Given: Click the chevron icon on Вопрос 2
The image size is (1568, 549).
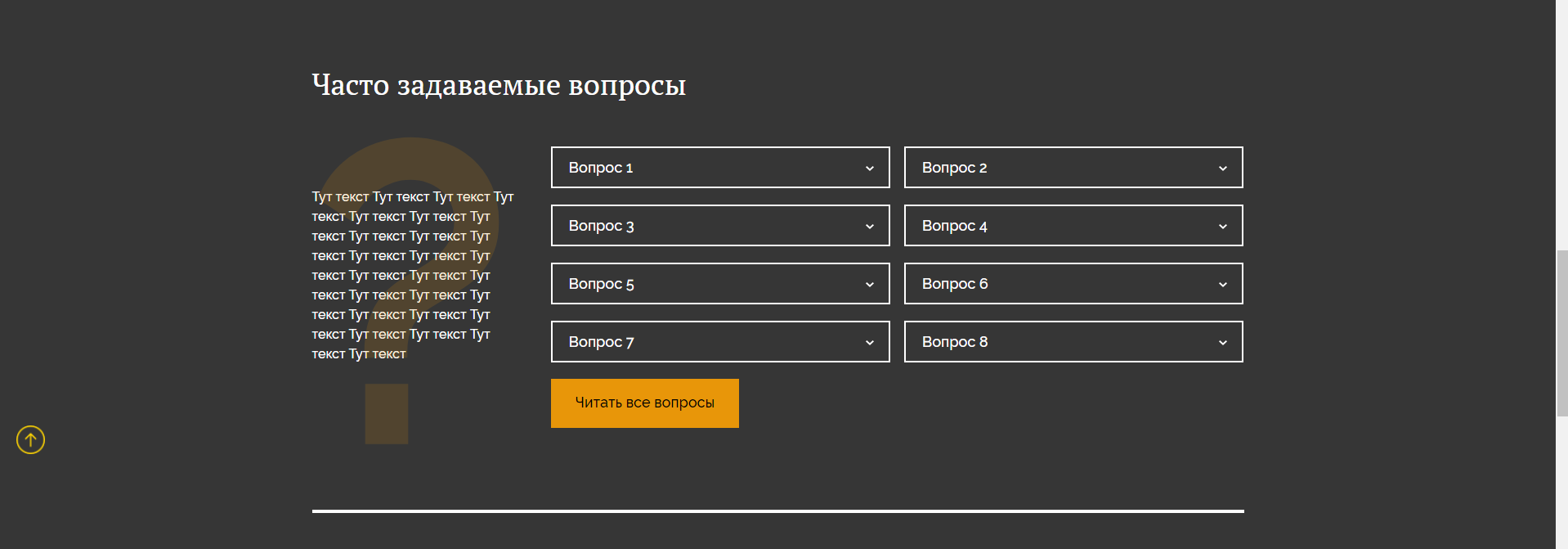Looking at the screenshot, I should (1222, 169).
